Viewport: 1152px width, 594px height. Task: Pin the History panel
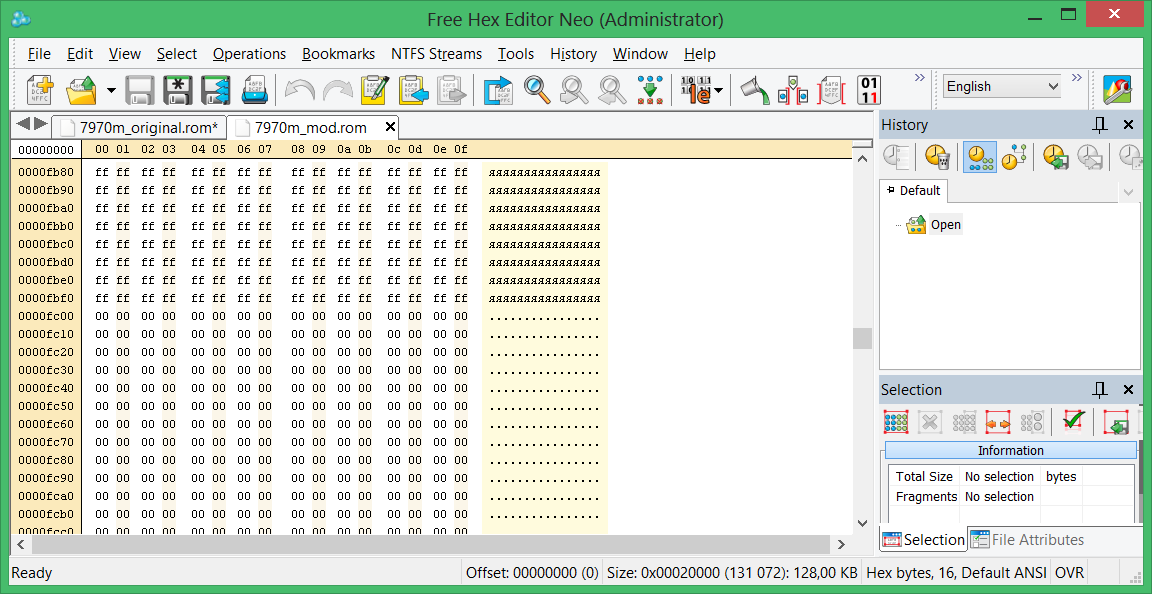pos(1100,125)
